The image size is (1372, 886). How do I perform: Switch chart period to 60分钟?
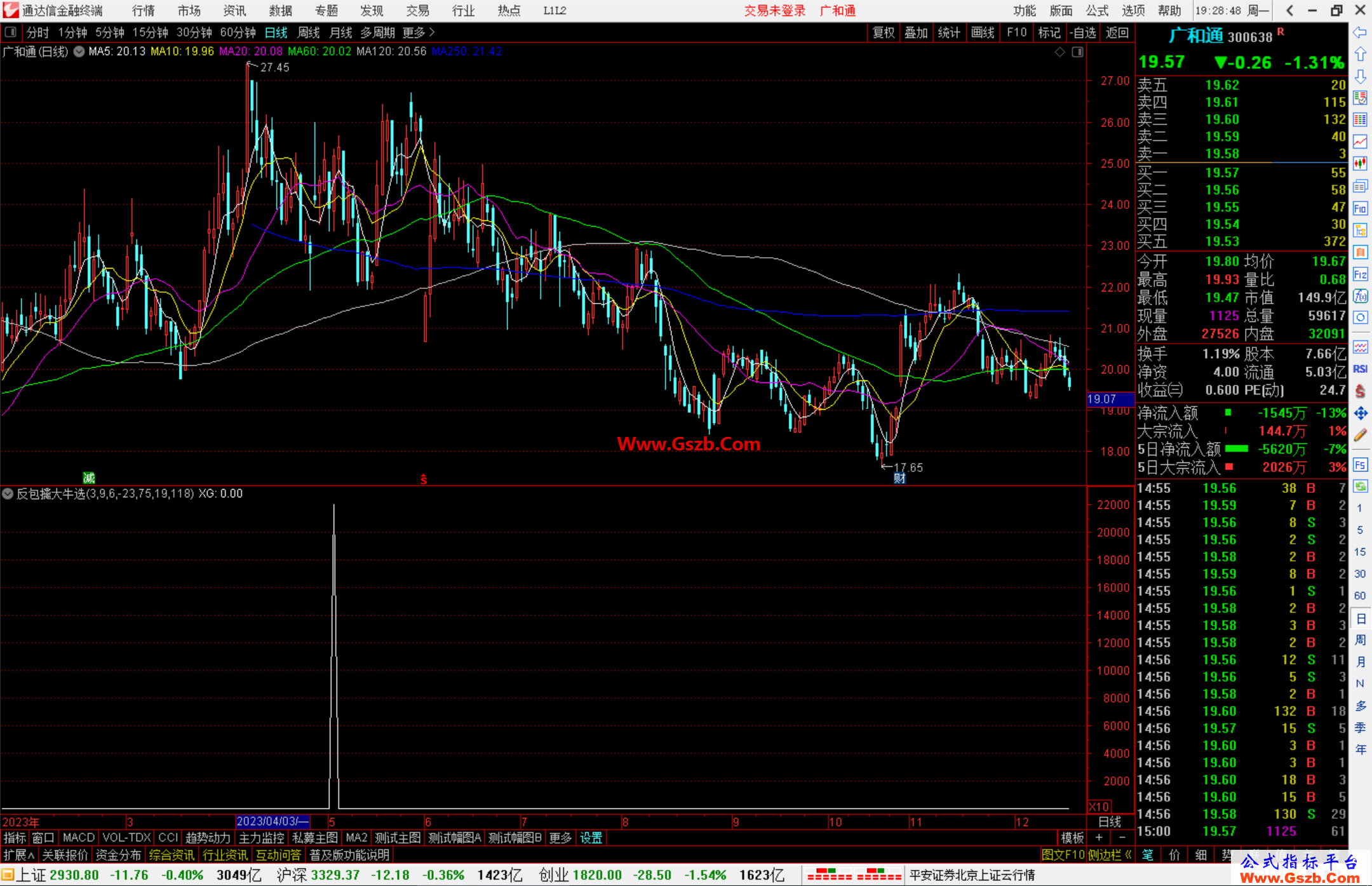(238, 32)
